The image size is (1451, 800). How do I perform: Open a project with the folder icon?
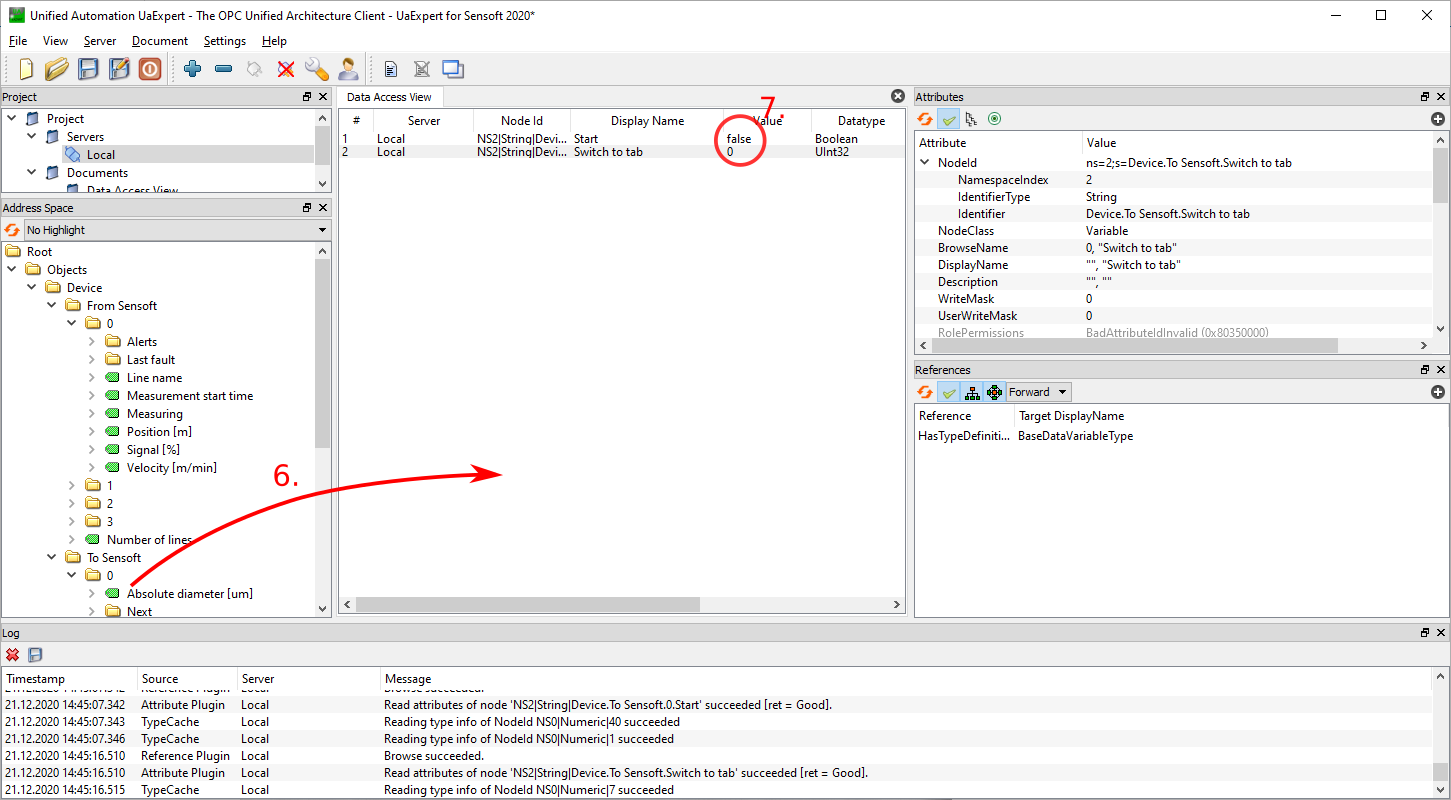[57, 69]
